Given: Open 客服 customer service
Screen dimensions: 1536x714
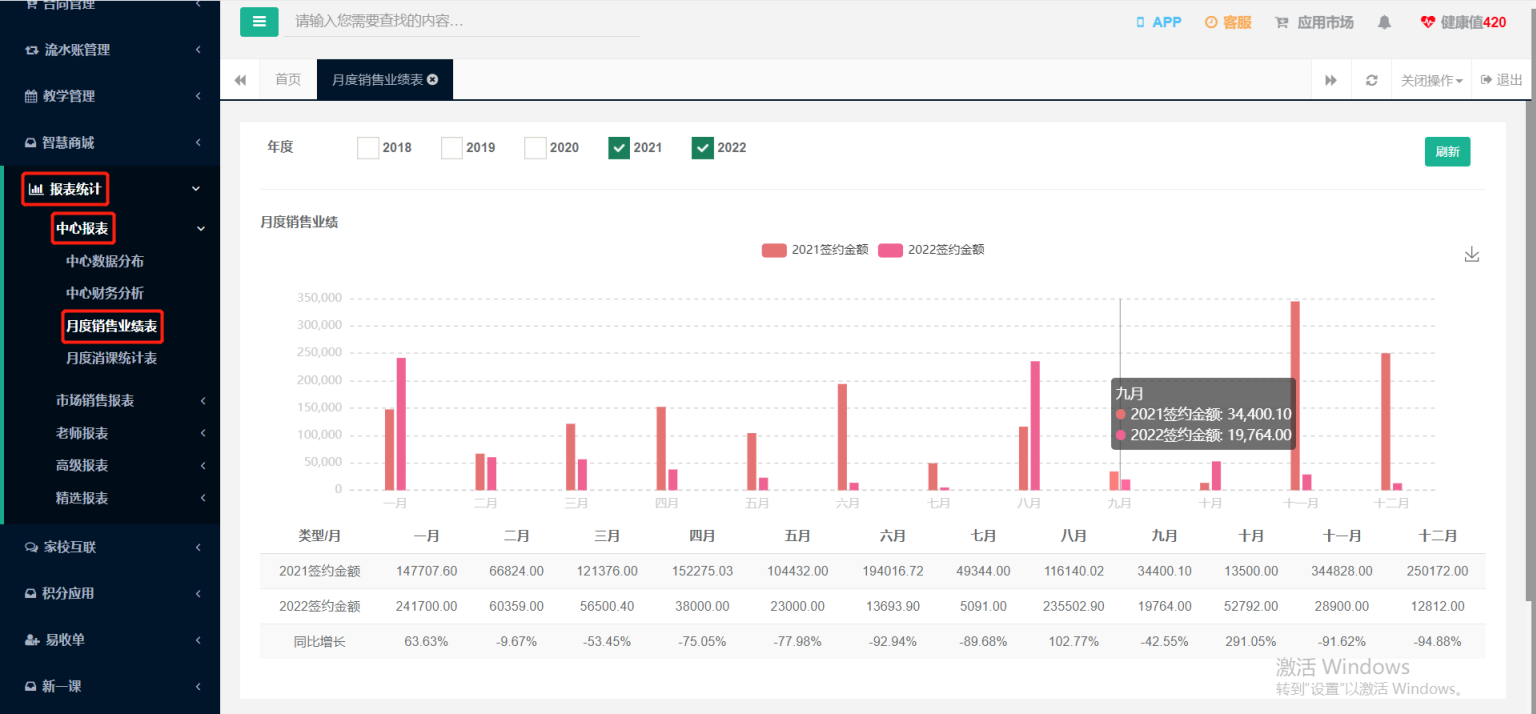Looking at the screenshot, I should pos(1228,22).
